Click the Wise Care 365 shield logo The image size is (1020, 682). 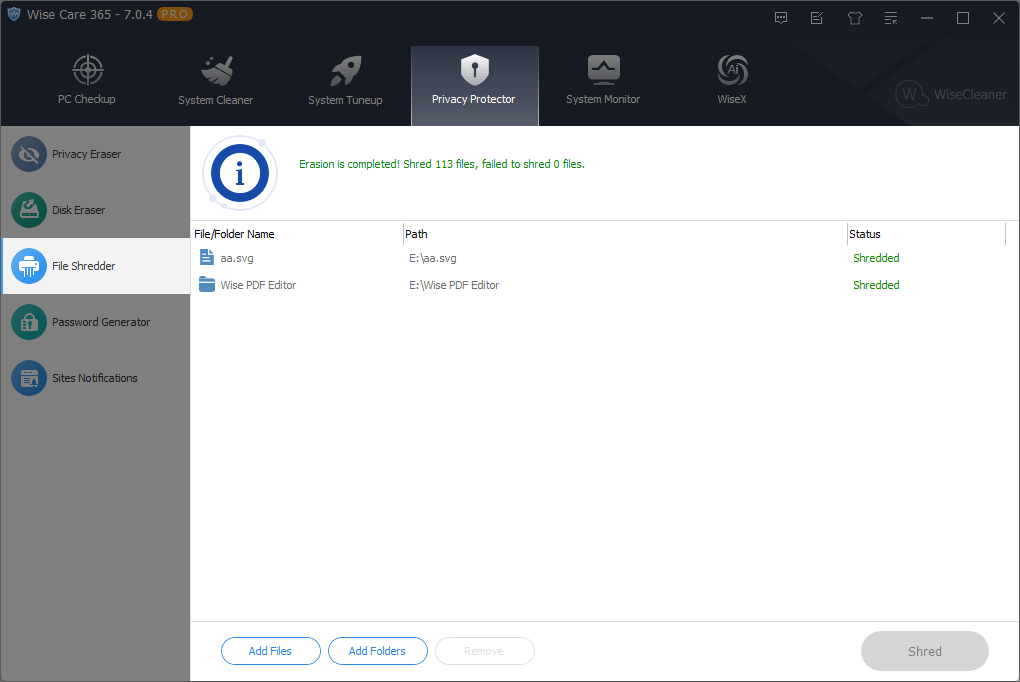pos(14,14)
